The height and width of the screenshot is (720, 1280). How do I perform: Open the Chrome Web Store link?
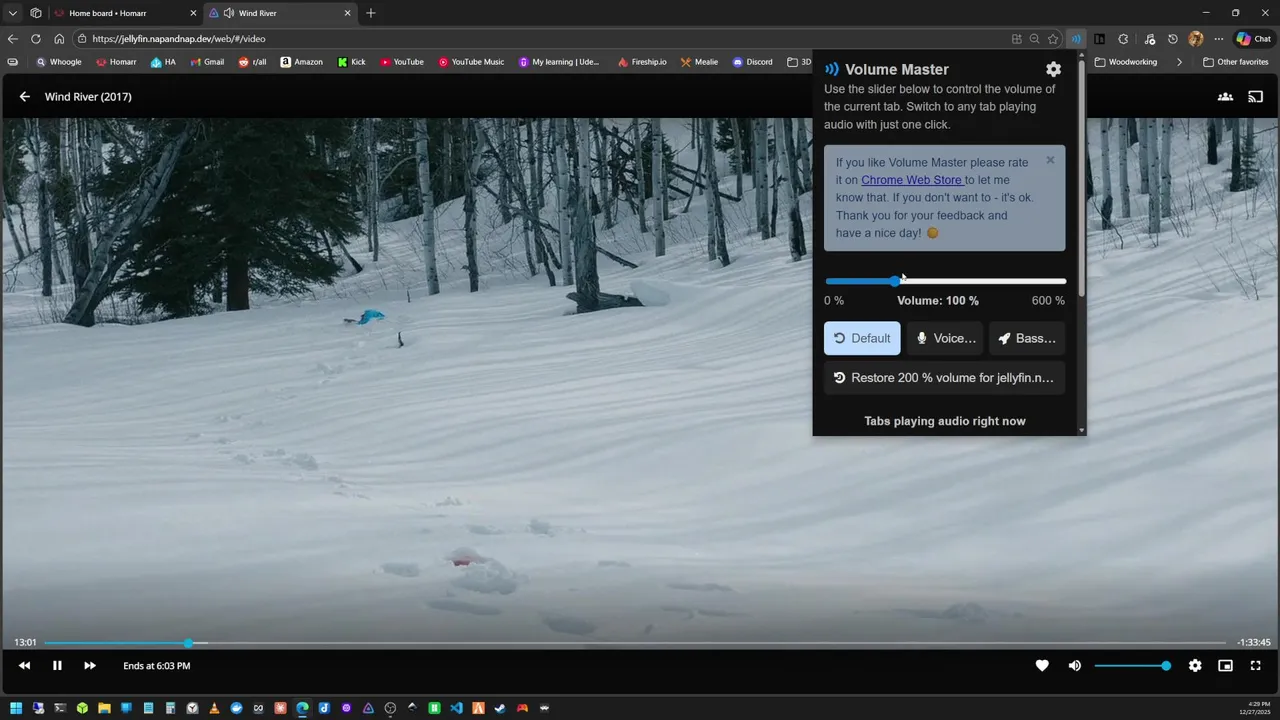[911, 180]
